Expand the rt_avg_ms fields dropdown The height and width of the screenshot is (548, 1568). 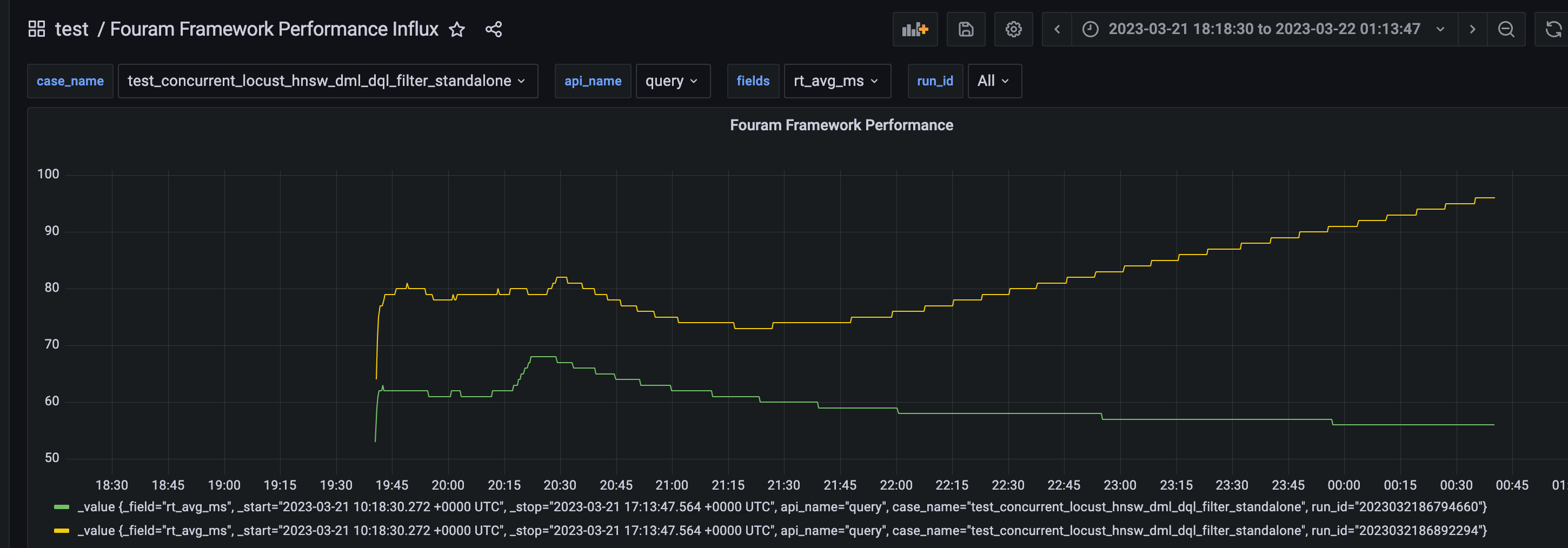838,81
